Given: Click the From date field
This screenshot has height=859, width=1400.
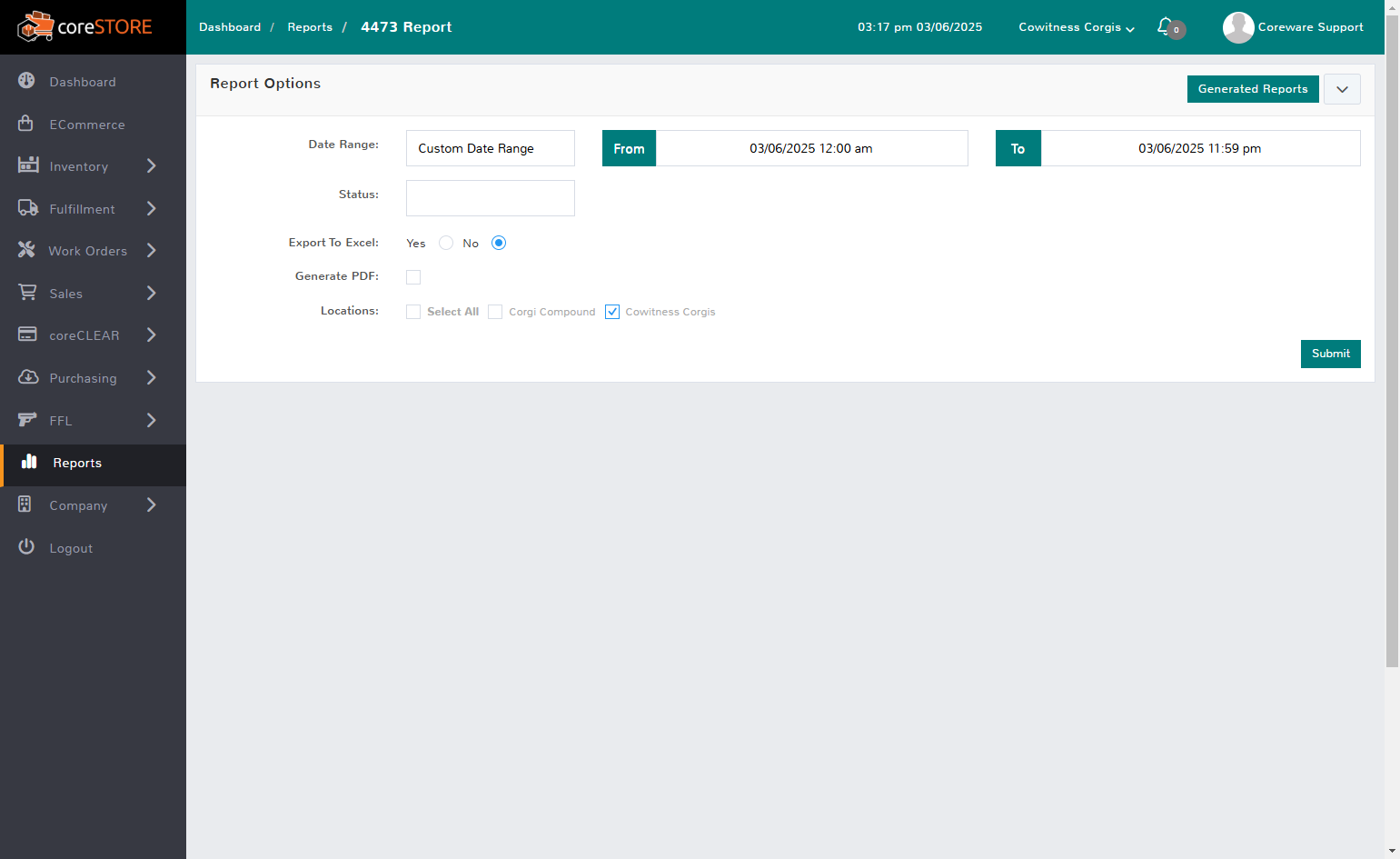Looking at the screenshot, I should 811,148.
